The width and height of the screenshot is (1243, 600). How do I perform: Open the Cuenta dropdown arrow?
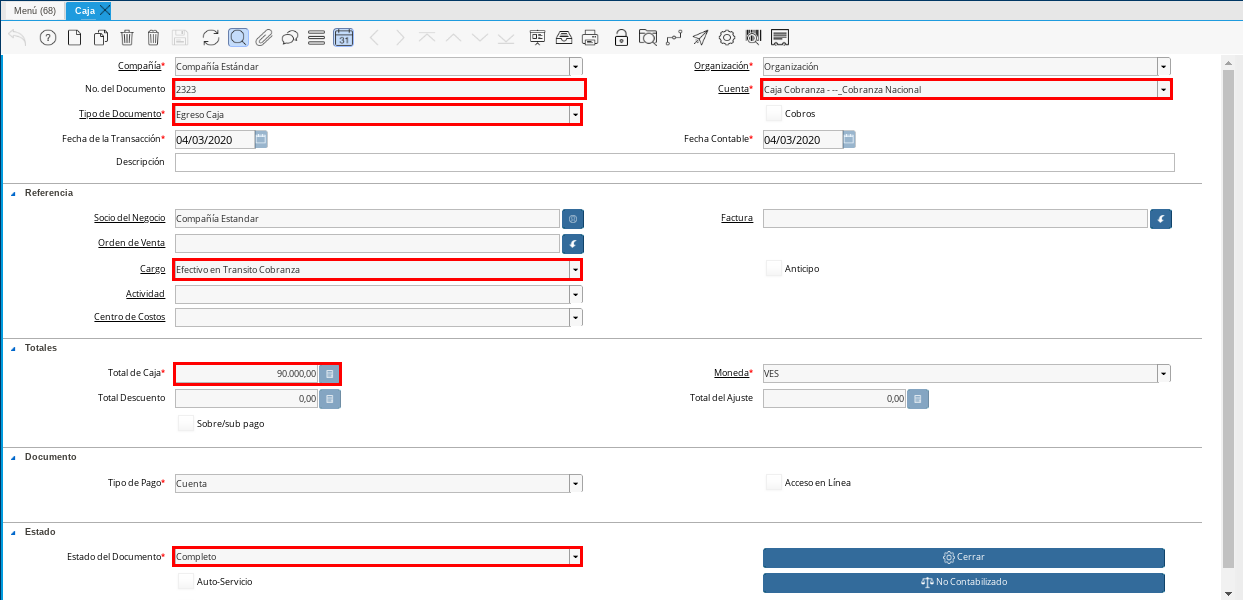(x=1164, y=89)
